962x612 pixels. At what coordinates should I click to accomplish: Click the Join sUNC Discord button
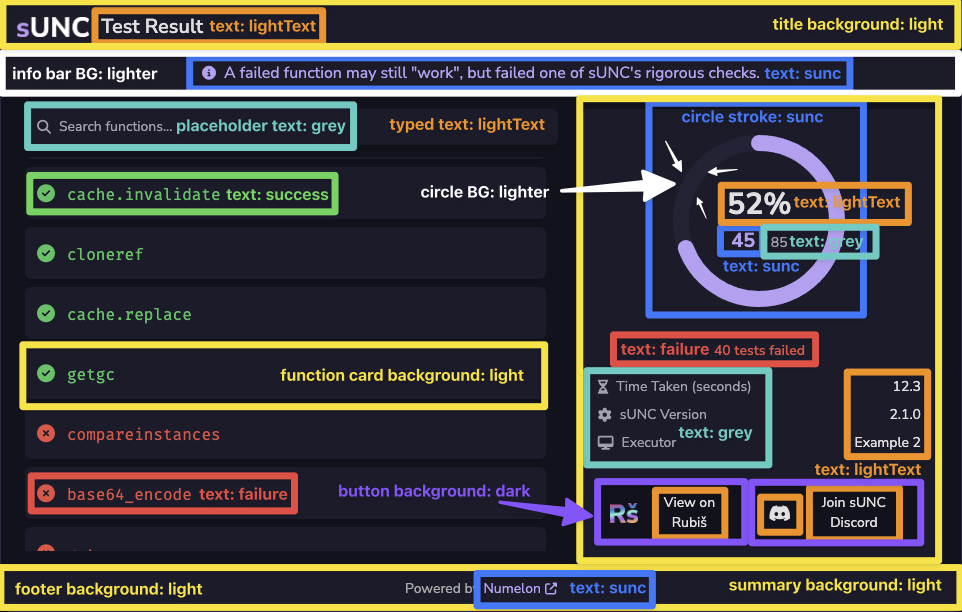pyautogui.click(x=836, y=512)
